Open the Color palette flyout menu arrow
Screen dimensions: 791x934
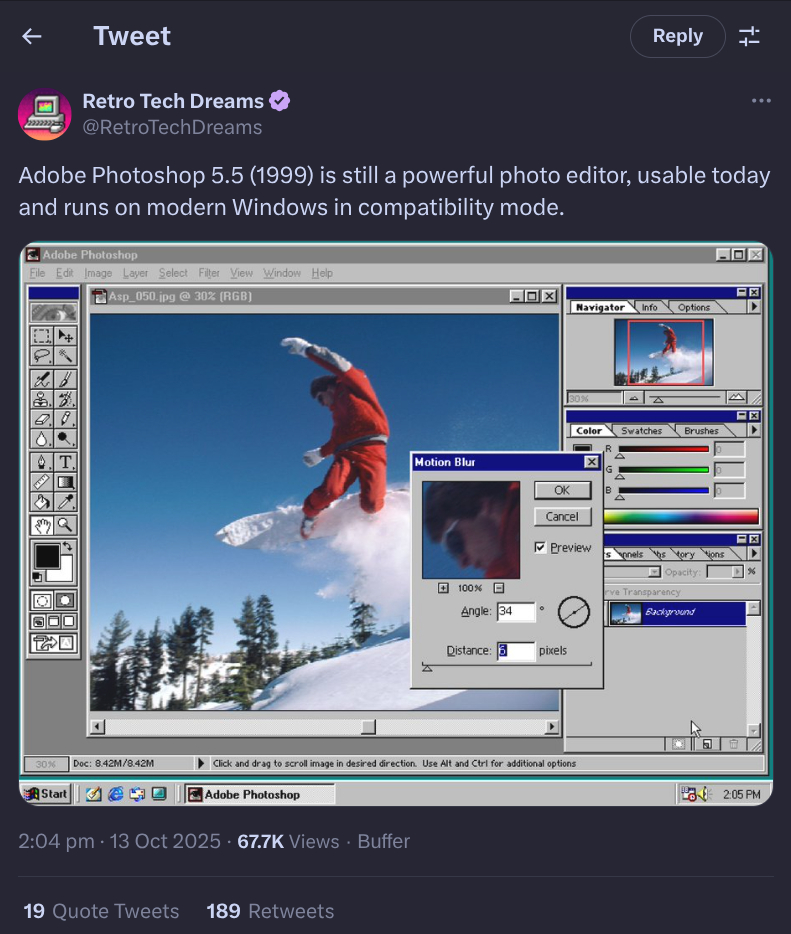(753, 431)
